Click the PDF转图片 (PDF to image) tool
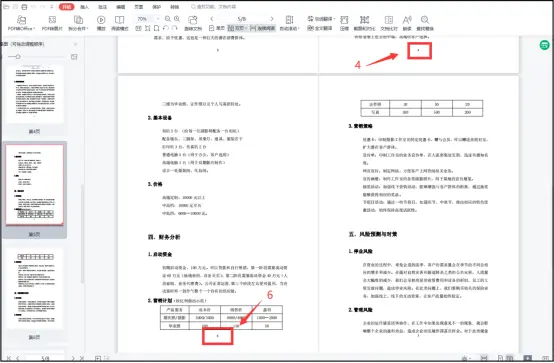Viewport: 554px width, 363px height. tap(52, 23)
